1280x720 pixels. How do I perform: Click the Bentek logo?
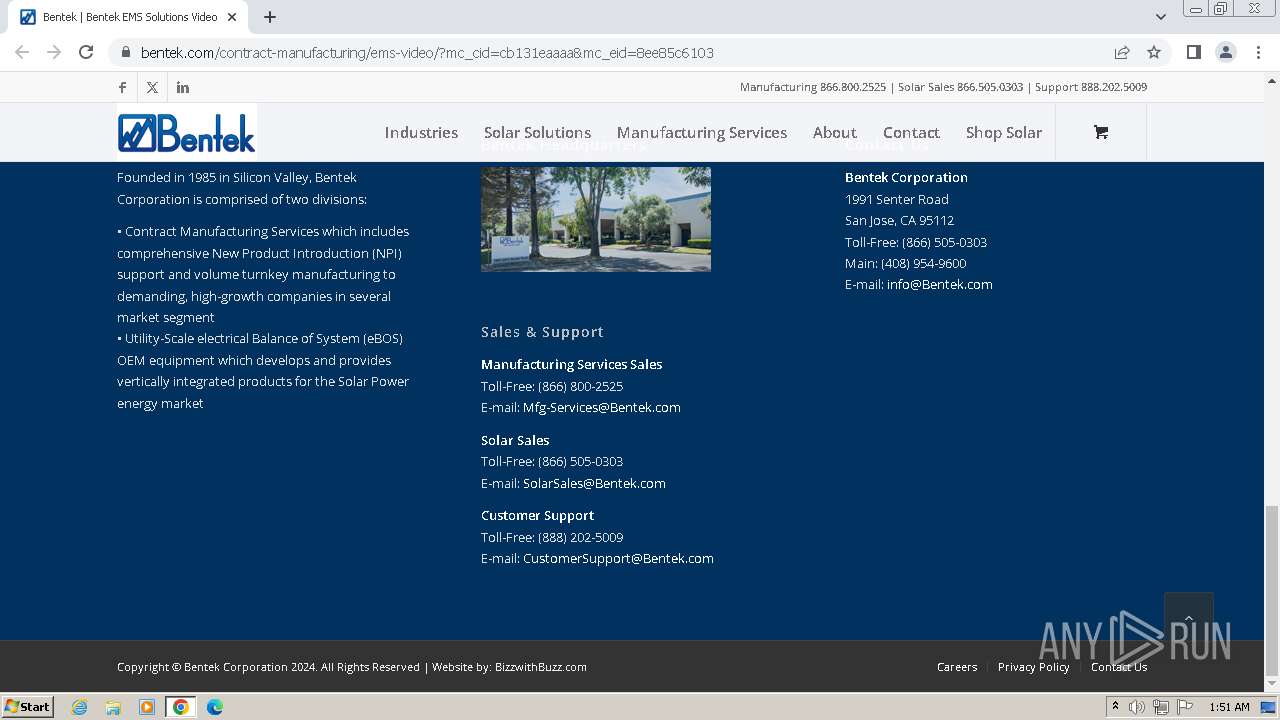(x=187, y=132)
